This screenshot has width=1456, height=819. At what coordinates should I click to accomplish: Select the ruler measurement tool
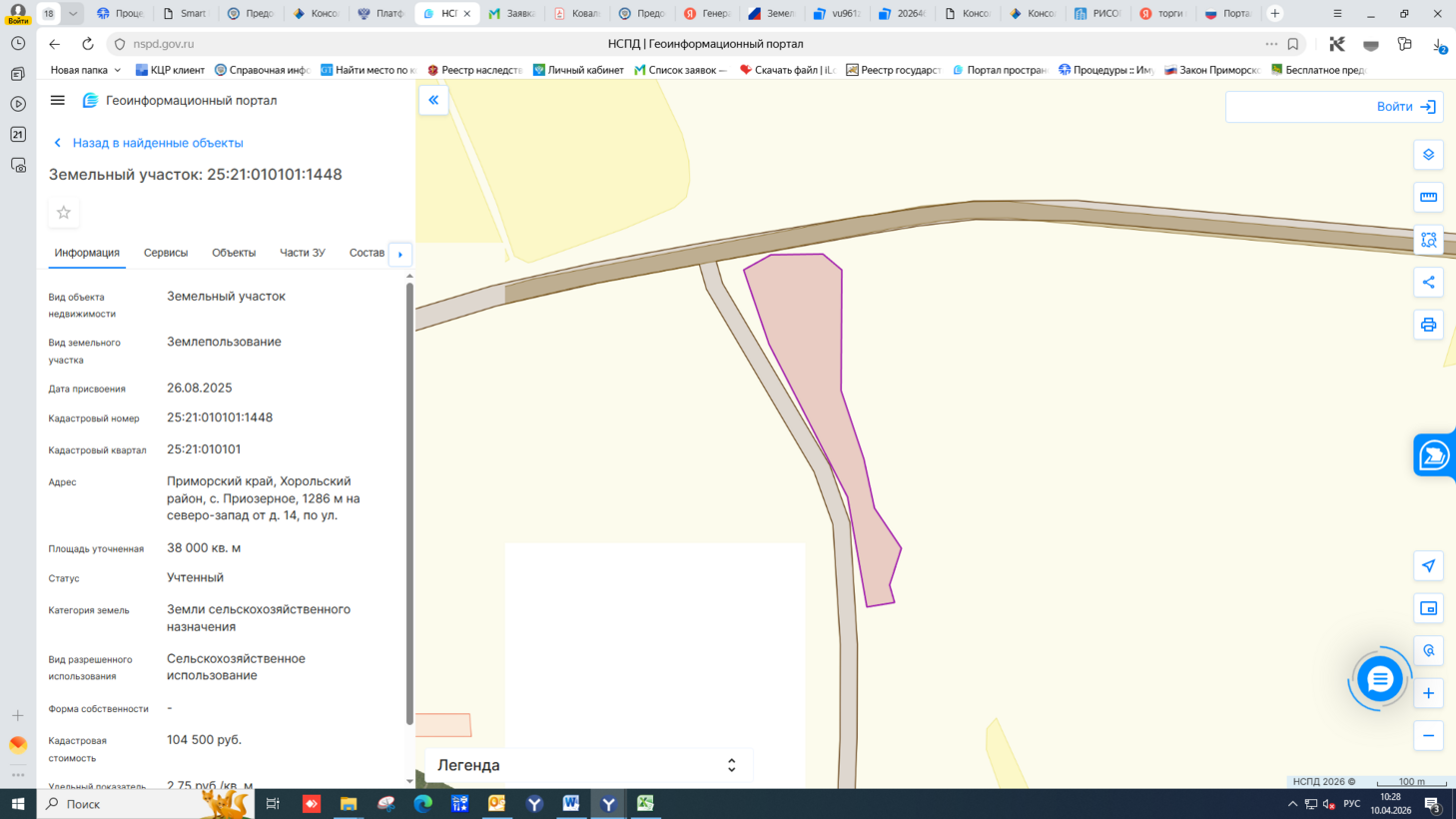1428,198
